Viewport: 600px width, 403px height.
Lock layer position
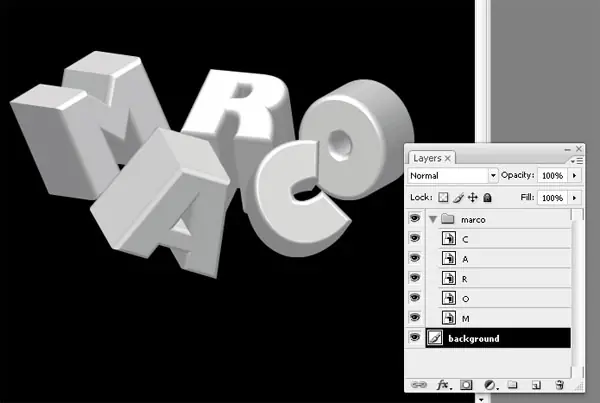click(x=473, y=198)
